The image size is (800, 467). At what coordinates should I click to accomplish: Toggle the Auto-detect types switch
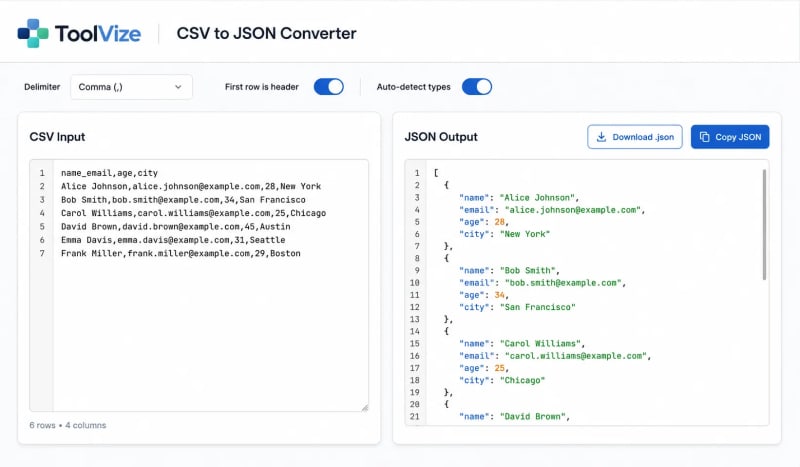(477, 87)
